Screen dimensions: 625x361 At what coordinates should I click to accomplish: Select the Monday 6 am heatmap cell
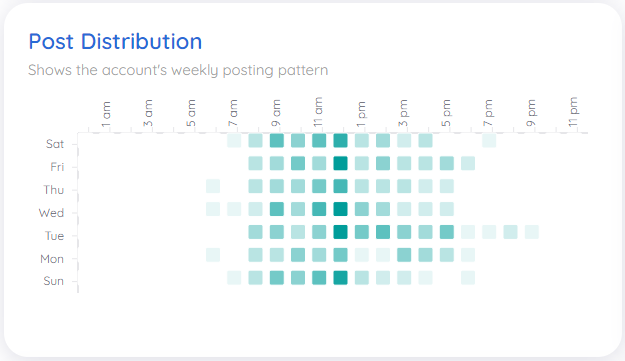pyautogui.click(x=213, y=255)
